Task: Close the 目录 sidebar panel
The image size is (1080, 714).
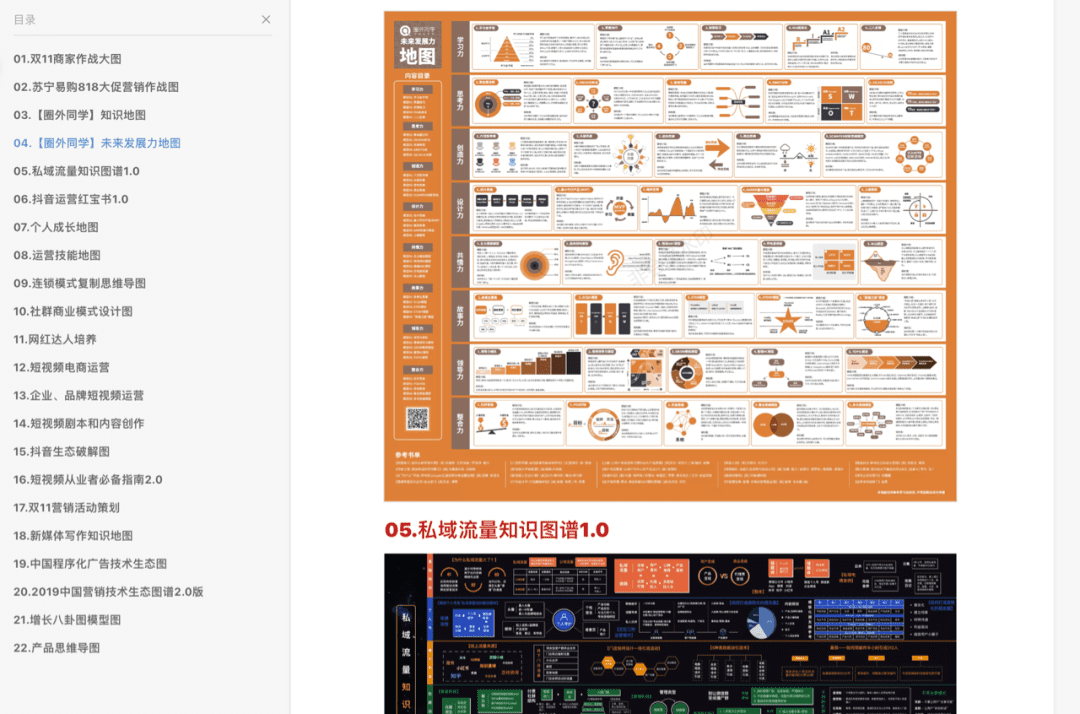Action: point(266,20)
